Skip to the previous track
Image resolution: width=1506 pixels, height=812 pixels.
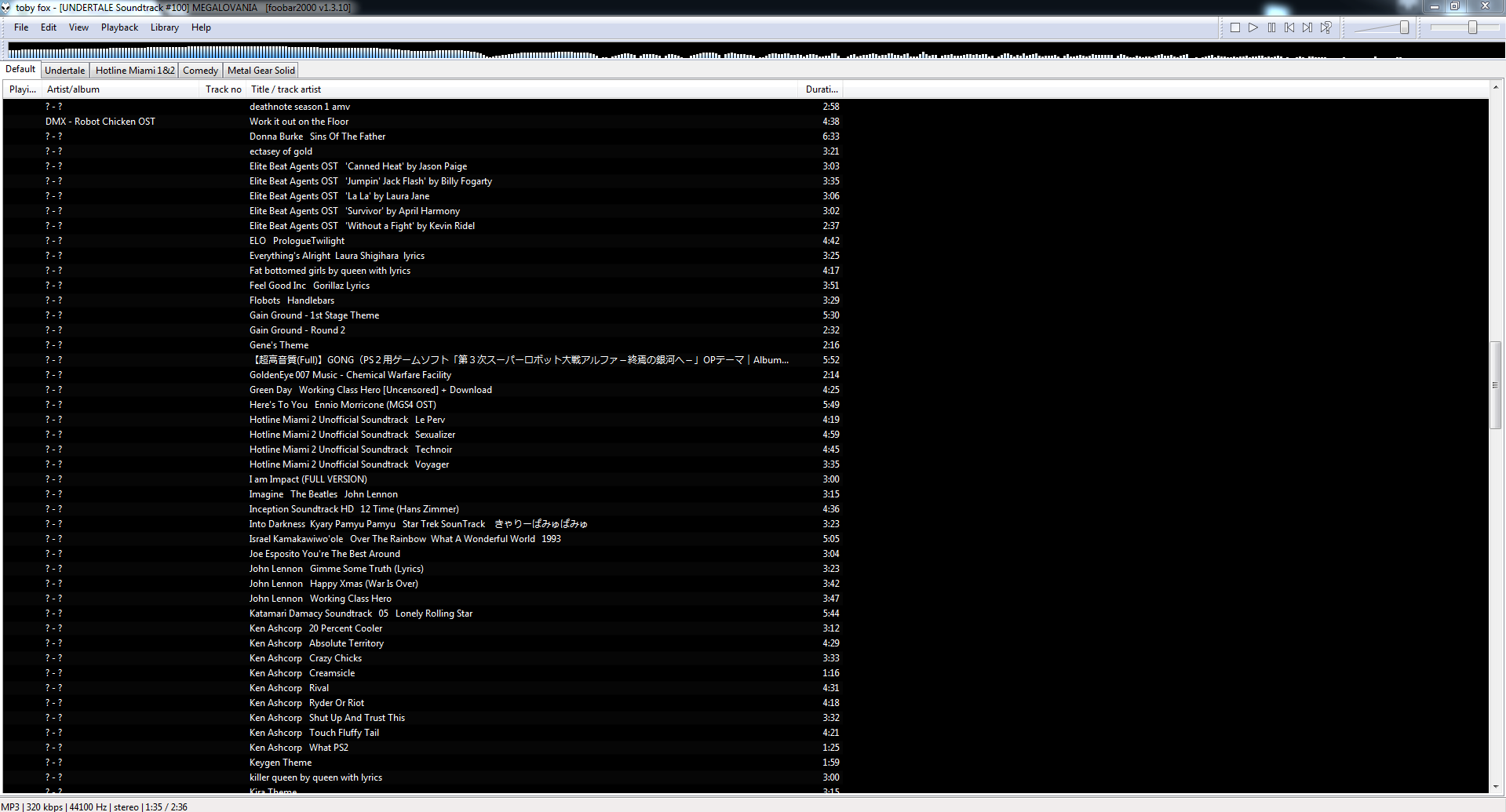pyautogui.click(x=1289, y=27)
